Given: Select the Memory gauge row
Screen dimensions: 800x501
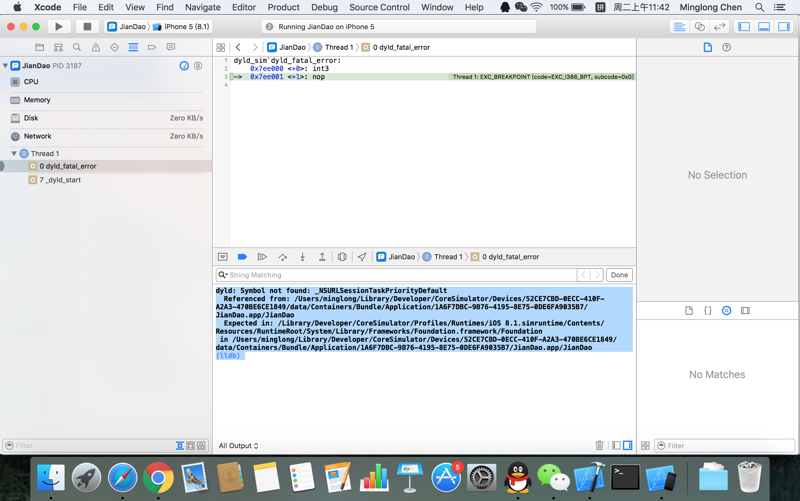Looking at the screenshot, I should point(106,100).
